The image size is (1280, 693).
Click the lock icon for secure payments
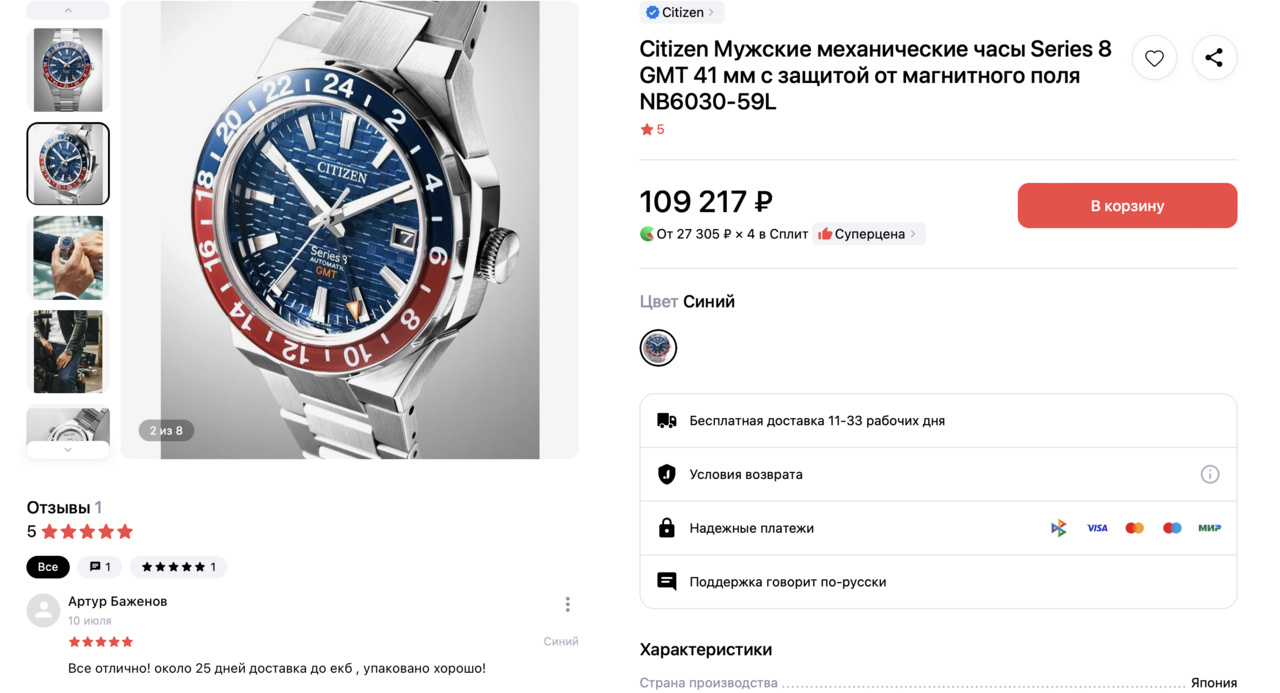point(666,528)
